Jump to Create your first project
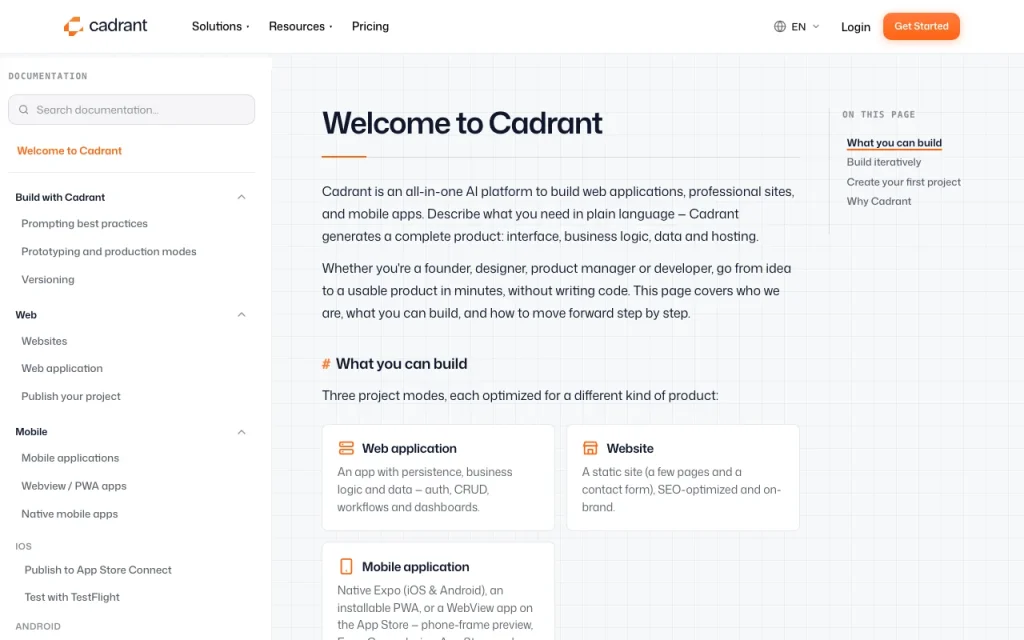 (x=903, y=182)
